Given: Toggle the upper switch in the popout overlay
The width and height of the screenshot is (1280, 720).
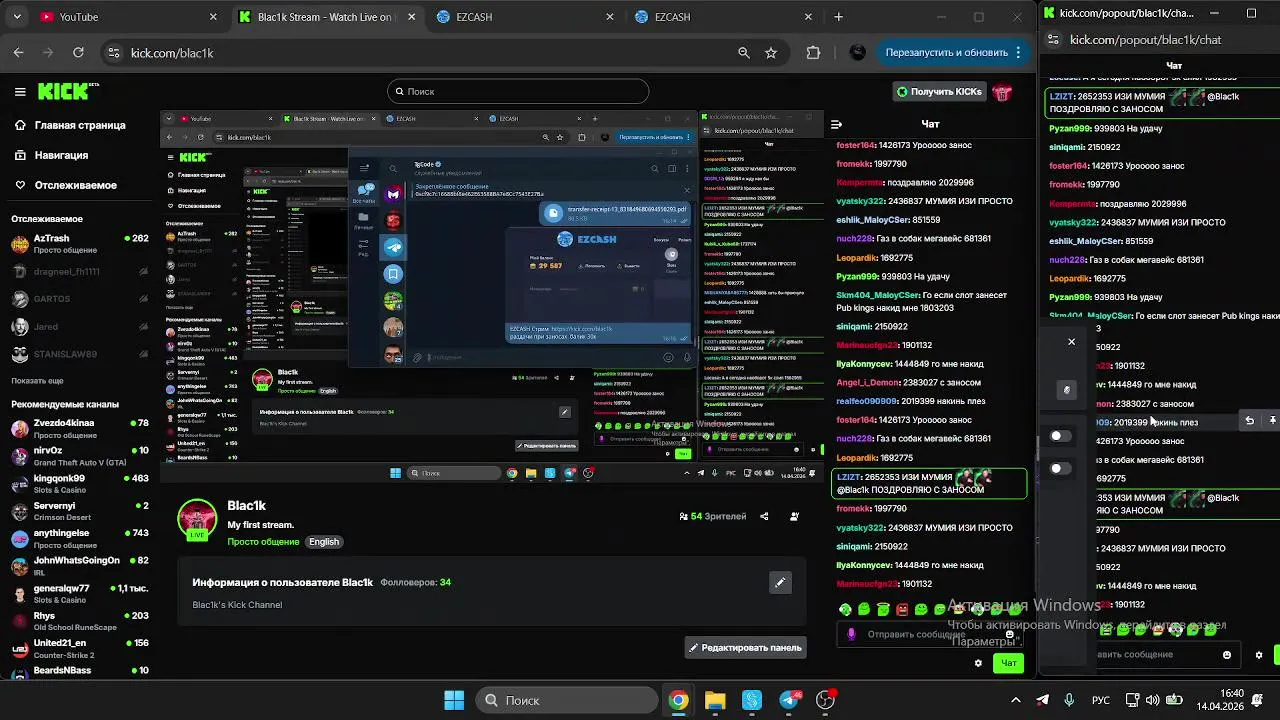Looking at the screenshot, I should [1060, 436].
